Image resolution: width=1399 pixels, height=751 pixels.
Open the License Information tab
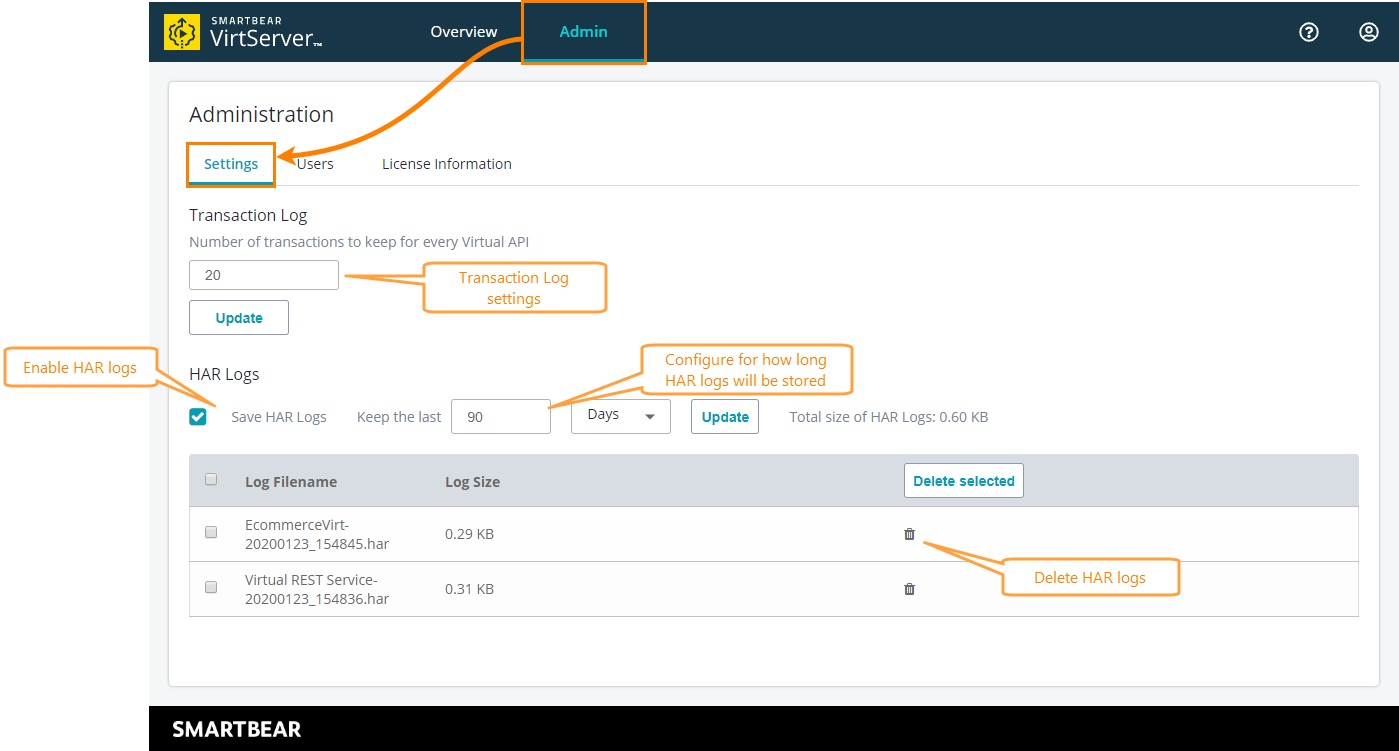[x=447, y=164]
